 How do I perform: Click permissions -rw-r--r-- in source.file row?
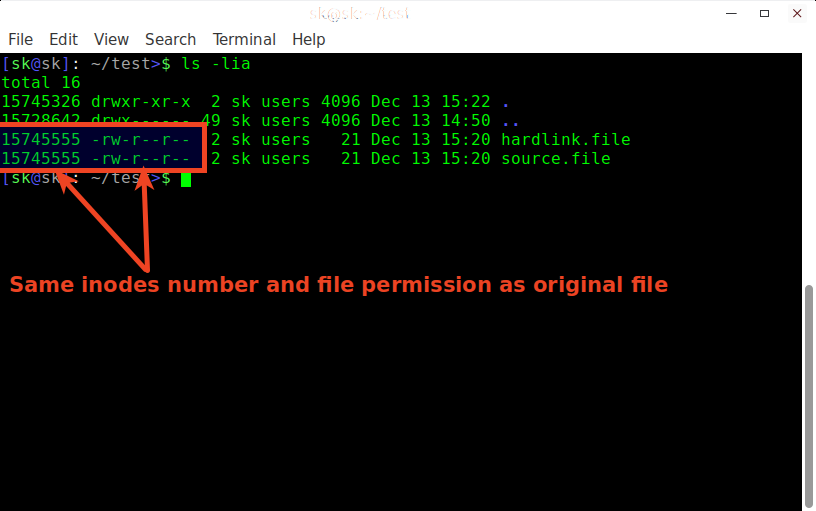tap(141, 159)
